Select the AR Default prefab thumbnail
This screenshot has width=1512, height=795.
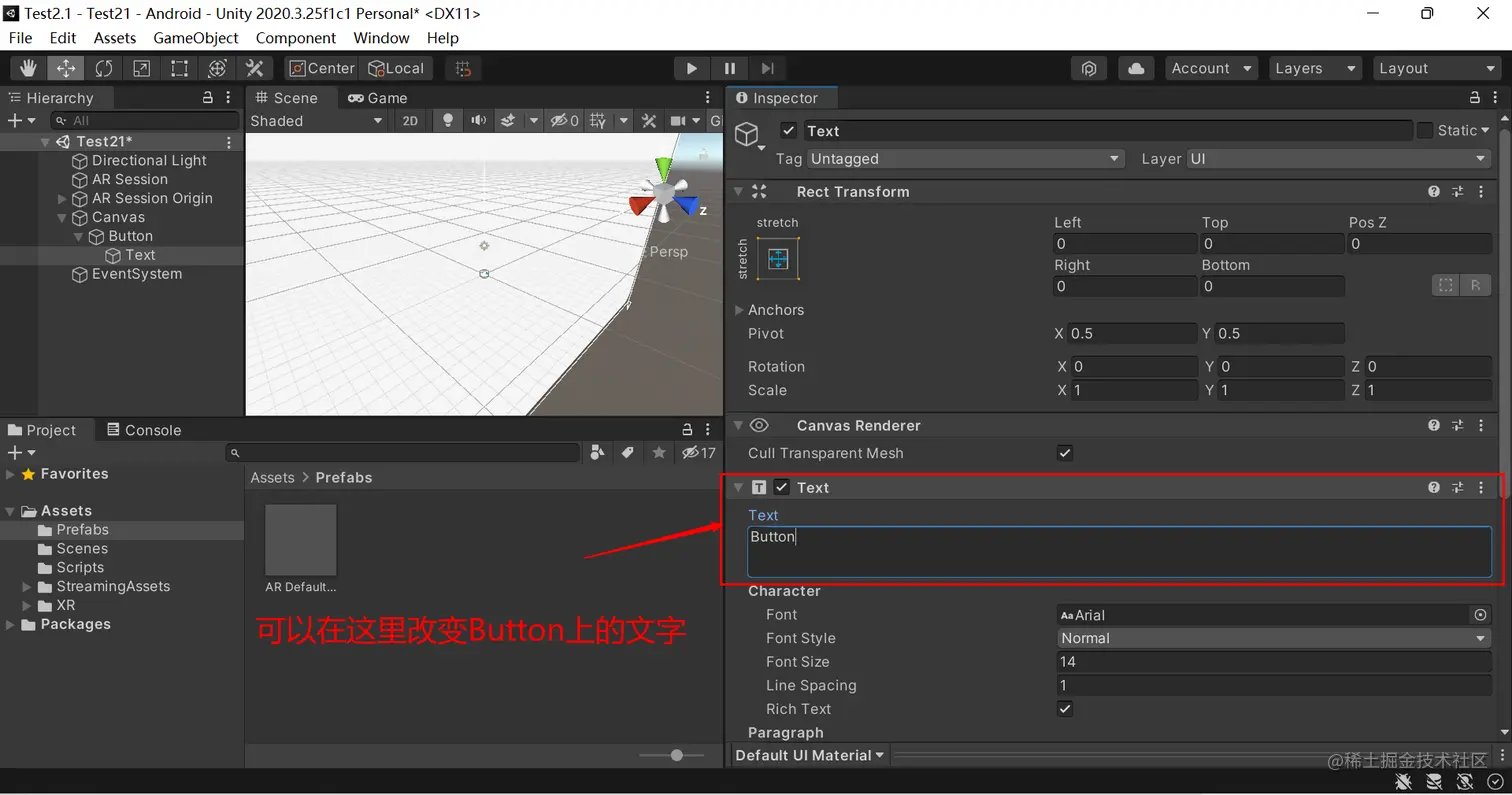coord(300,540)
